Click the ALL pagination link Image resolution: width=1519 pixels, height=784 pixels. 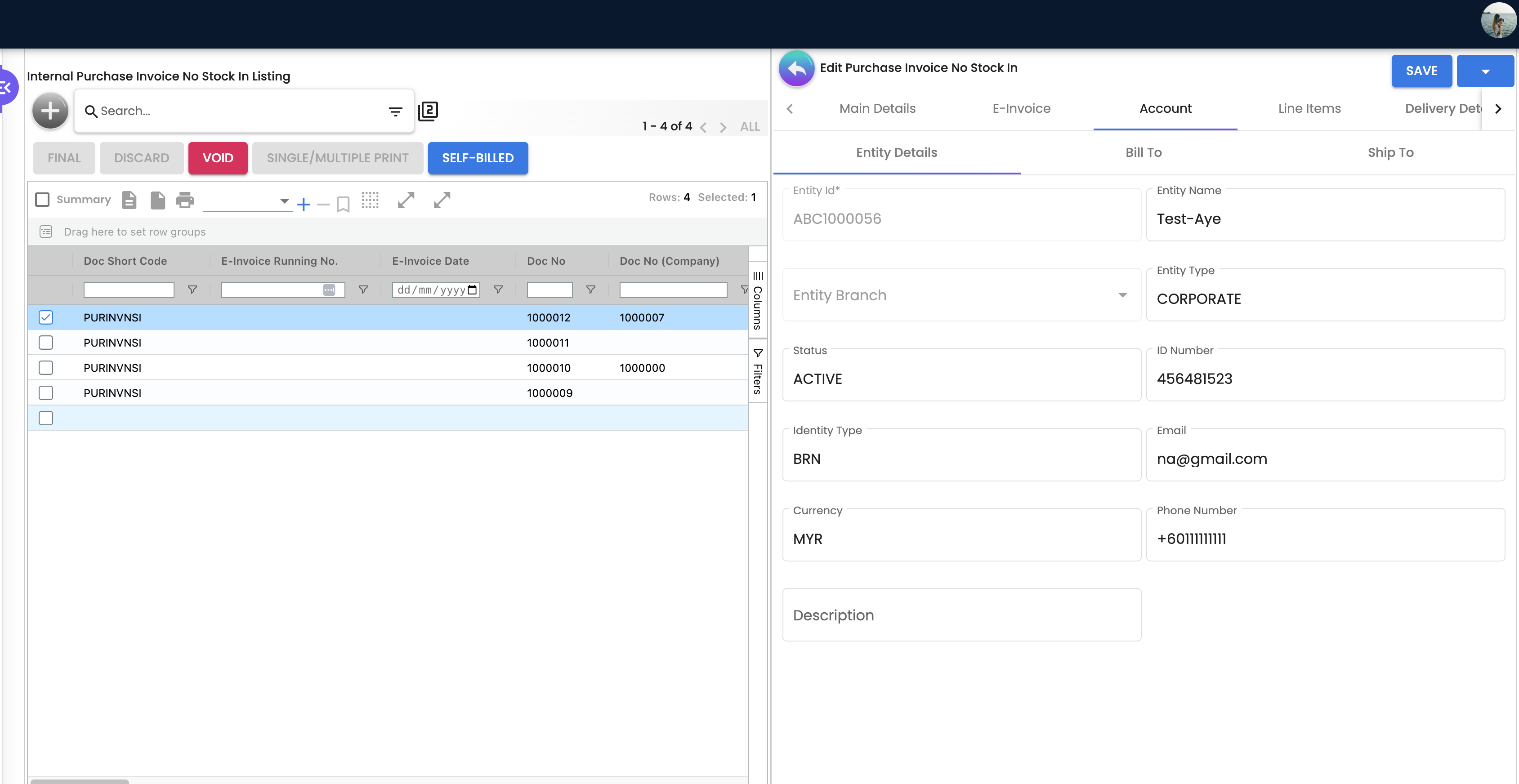point(750,127)
